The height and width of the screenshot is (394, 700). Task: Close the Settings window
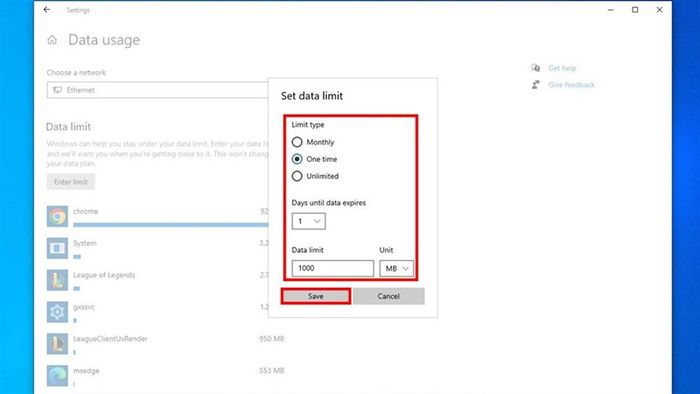[659, 9]
